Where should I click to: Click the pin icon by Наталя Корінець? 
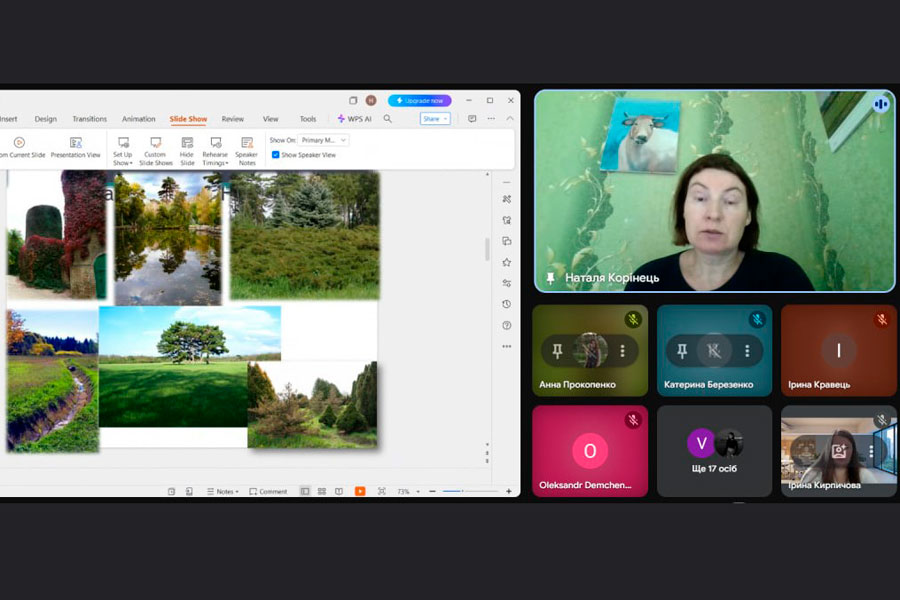click(x=550, y=278)
